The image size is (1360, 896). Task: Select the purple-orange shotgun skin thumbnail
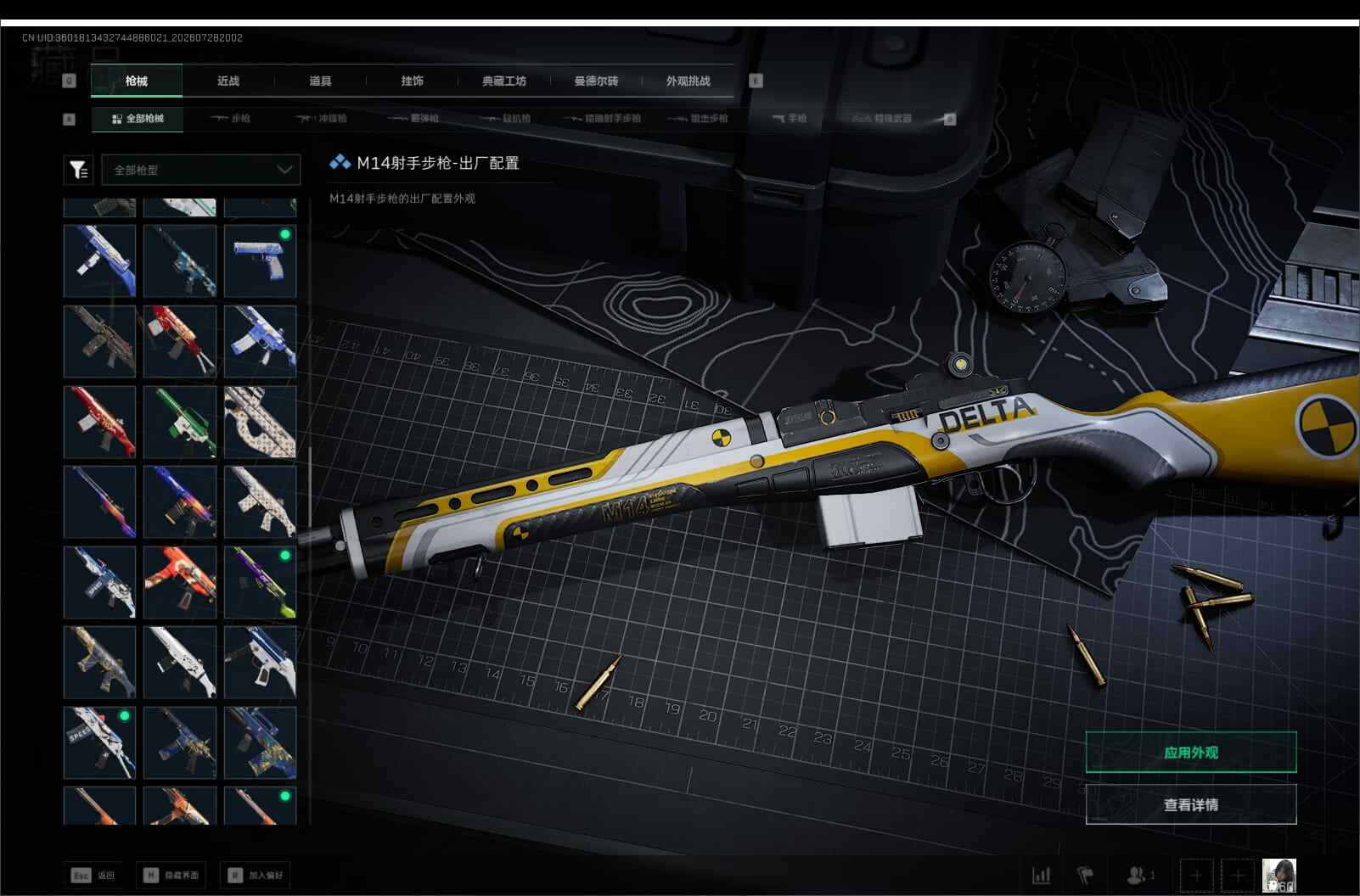coord(99,501)
